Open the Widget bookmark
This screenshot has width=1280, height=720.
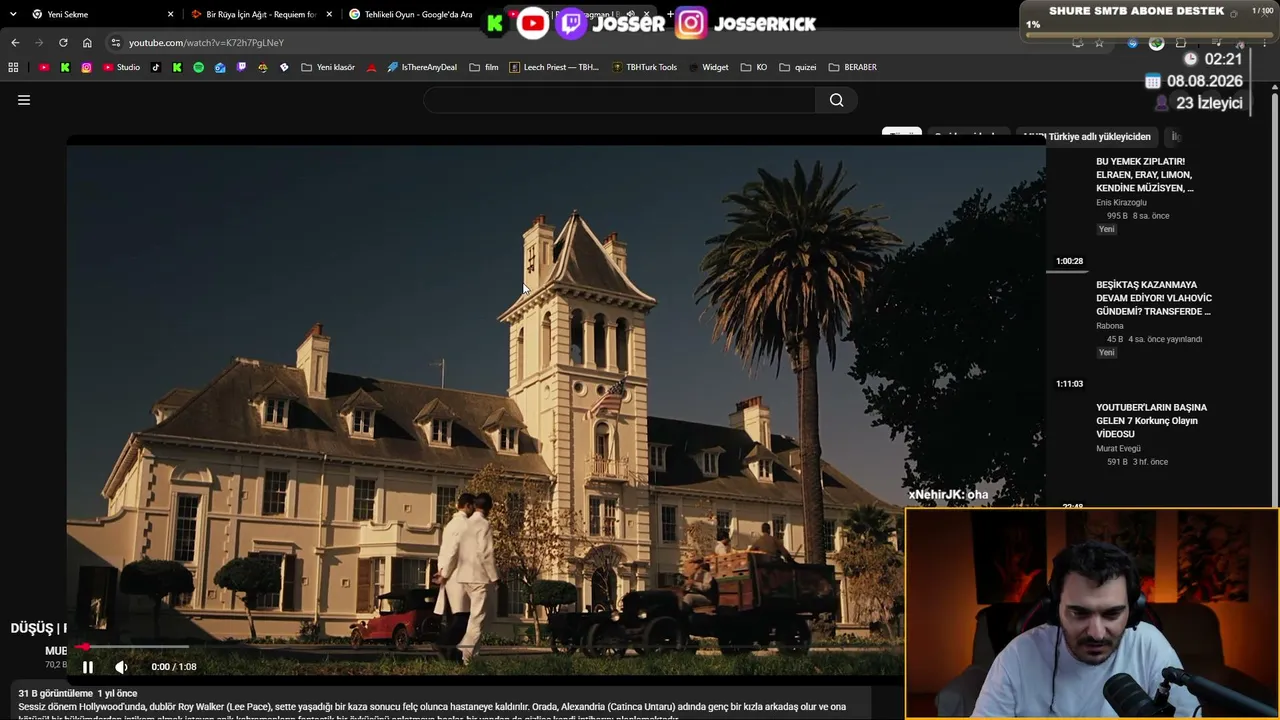tap(708, 67)
